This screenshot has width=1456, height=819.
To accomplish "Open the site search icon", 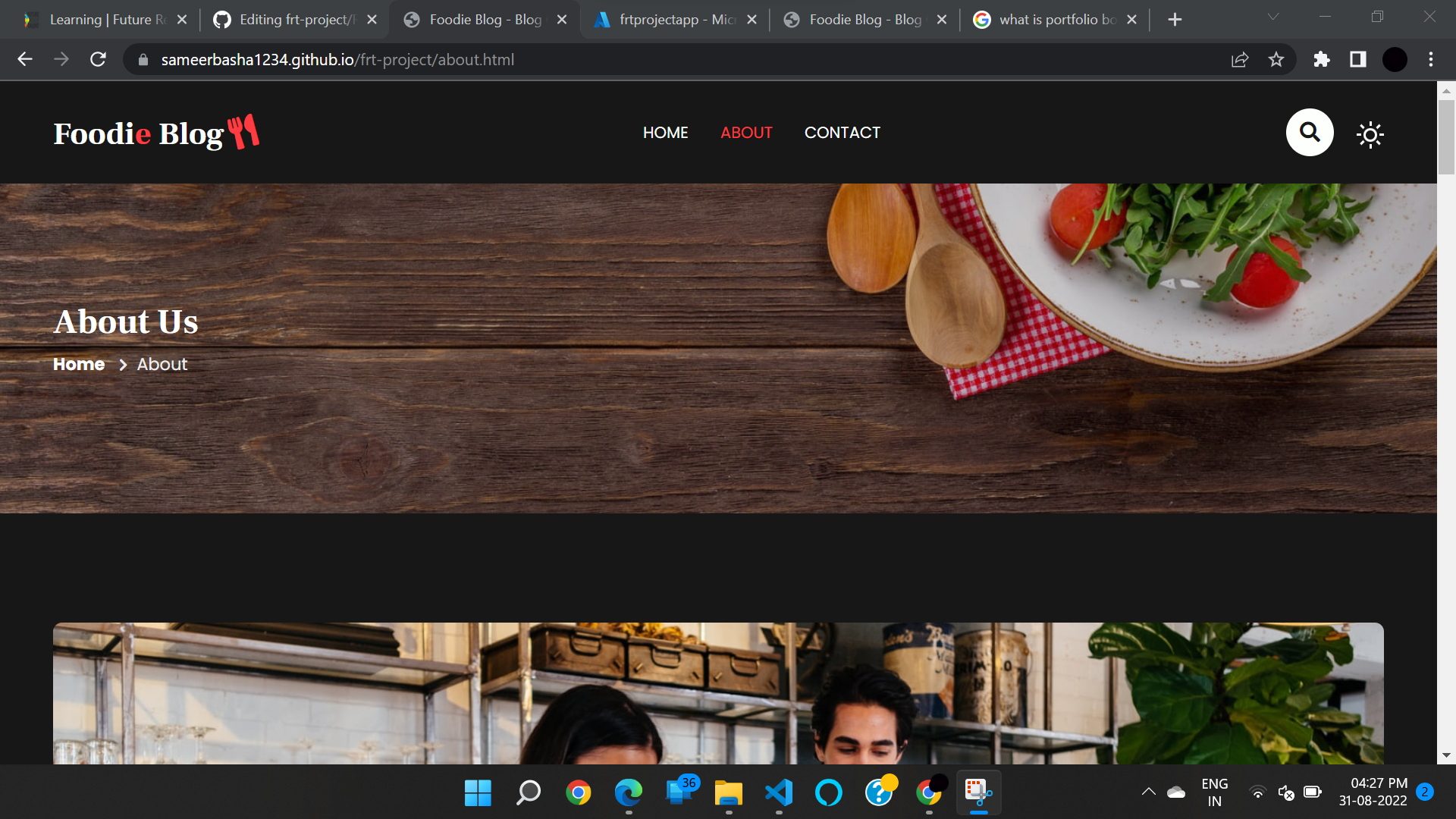I will [x=1310, y=132].
